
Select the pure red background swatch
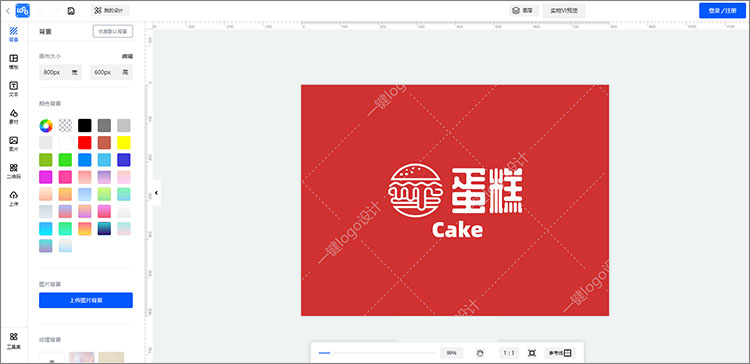85,143
